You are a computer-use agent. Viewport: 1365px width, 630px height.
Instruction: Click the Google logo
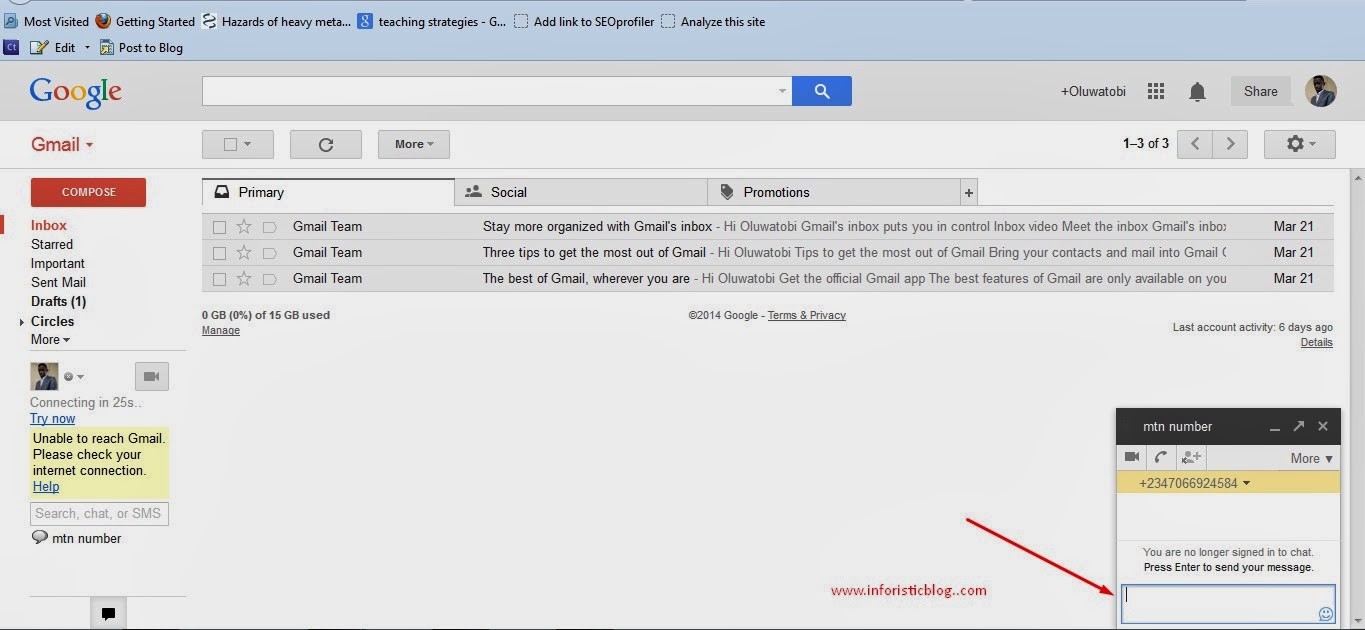click(x=76, y=92)
